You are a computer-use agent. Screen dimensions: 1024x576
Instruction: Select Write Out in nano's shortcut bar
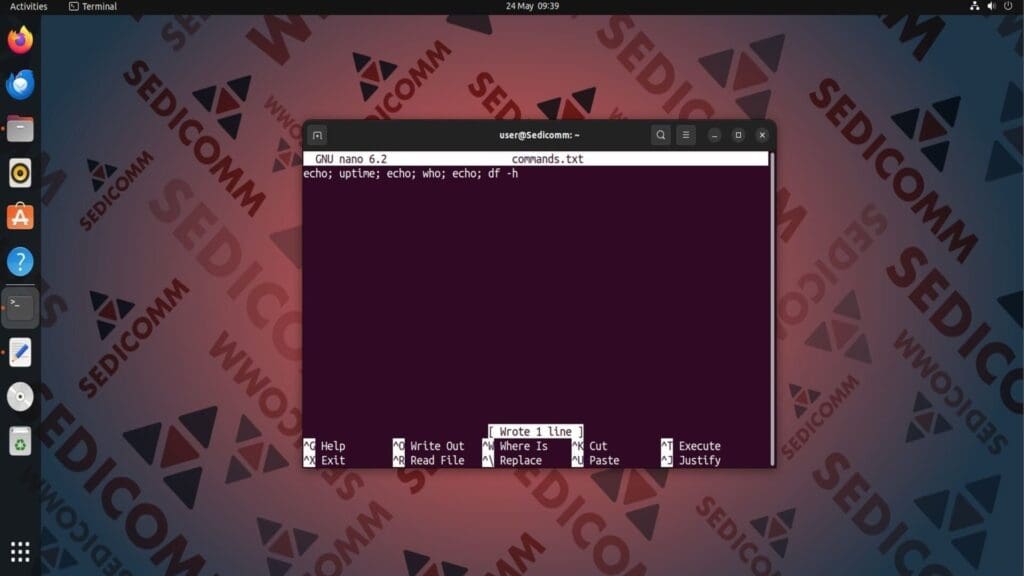pos(437,446)
